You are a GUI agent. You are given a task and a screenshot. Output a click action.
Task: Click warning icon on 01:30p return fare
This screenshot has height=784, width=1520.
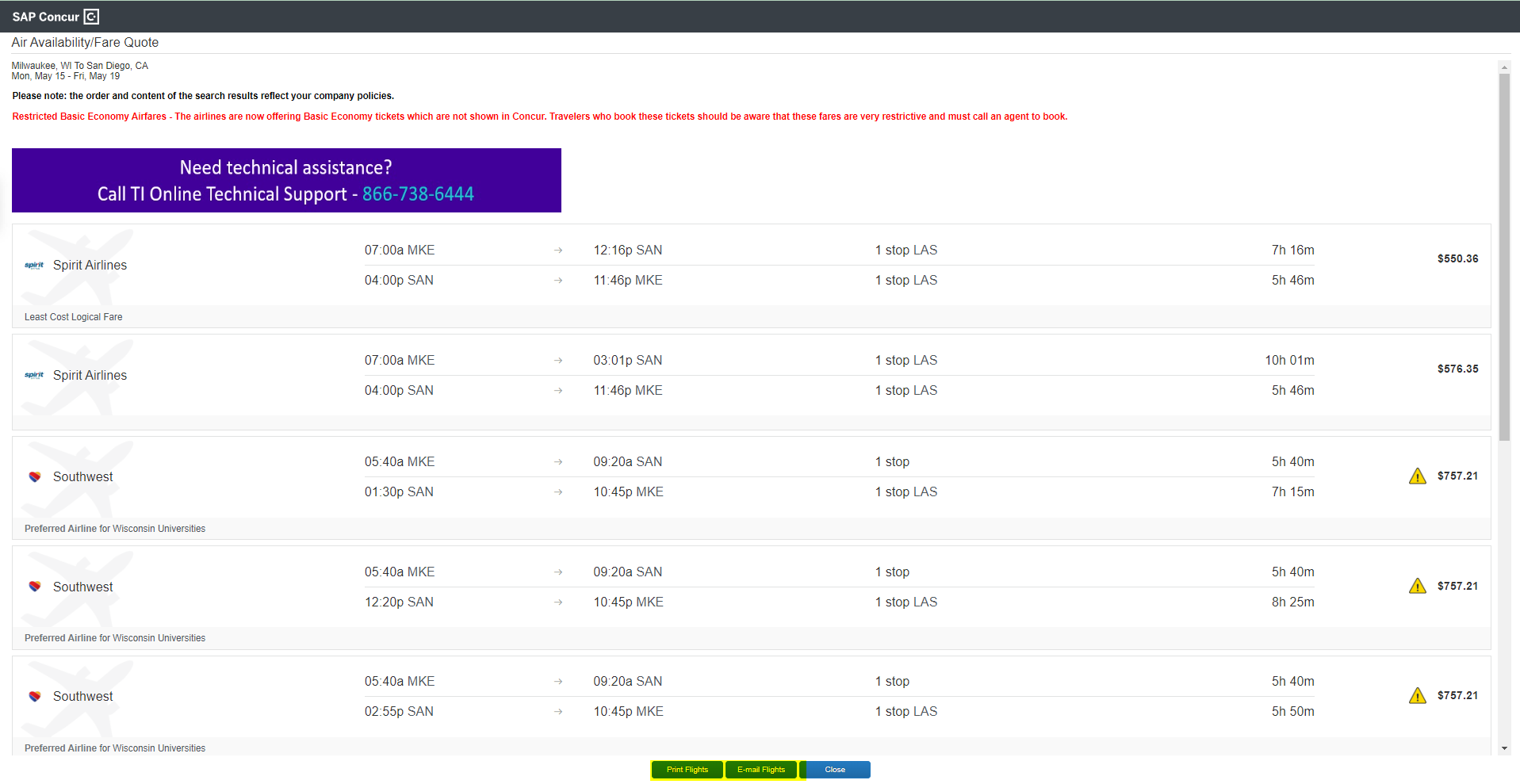[1418, 476]
